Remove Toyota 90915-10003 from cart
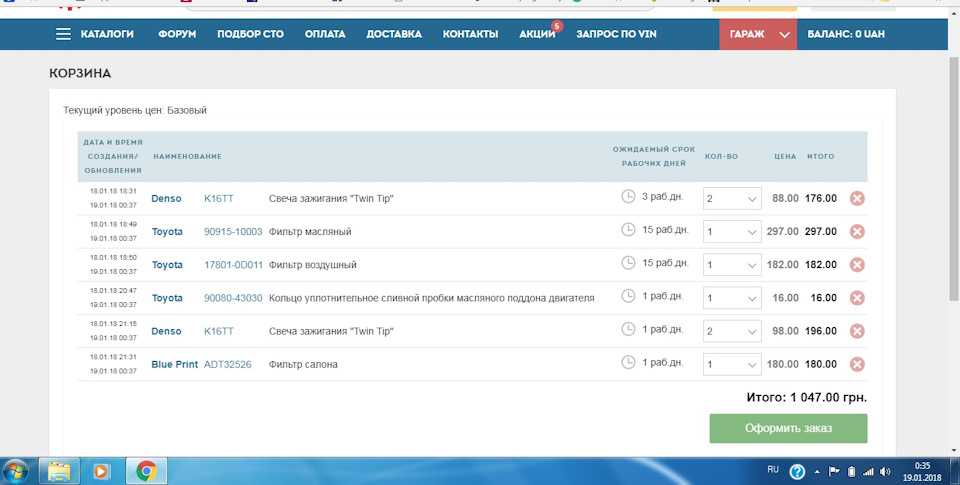Image resolution: width=960 pixels, height=485 pixels. pyautogui.click(x=857, y=231)
